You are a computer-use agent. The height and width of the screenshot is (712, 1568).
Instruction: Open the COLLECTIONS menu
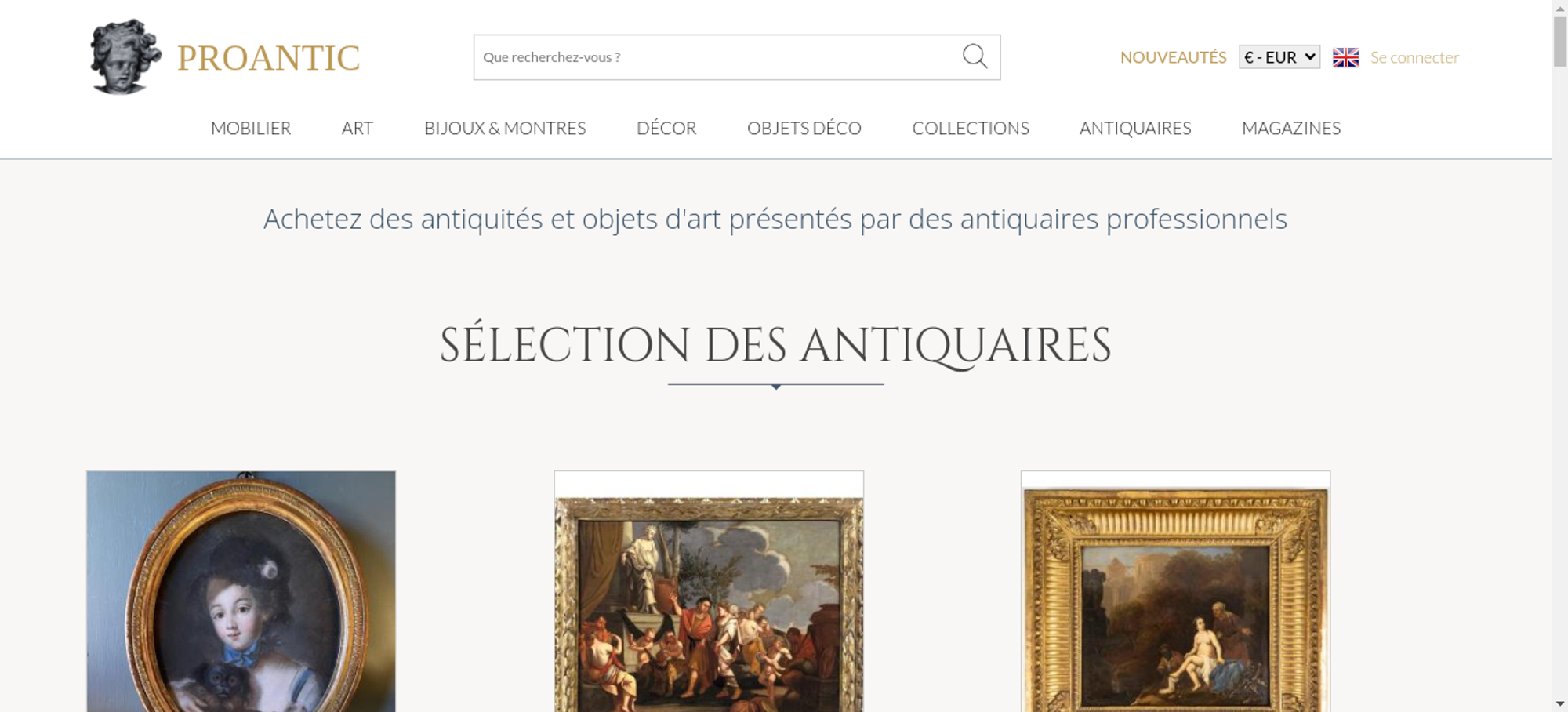(971, 128)
